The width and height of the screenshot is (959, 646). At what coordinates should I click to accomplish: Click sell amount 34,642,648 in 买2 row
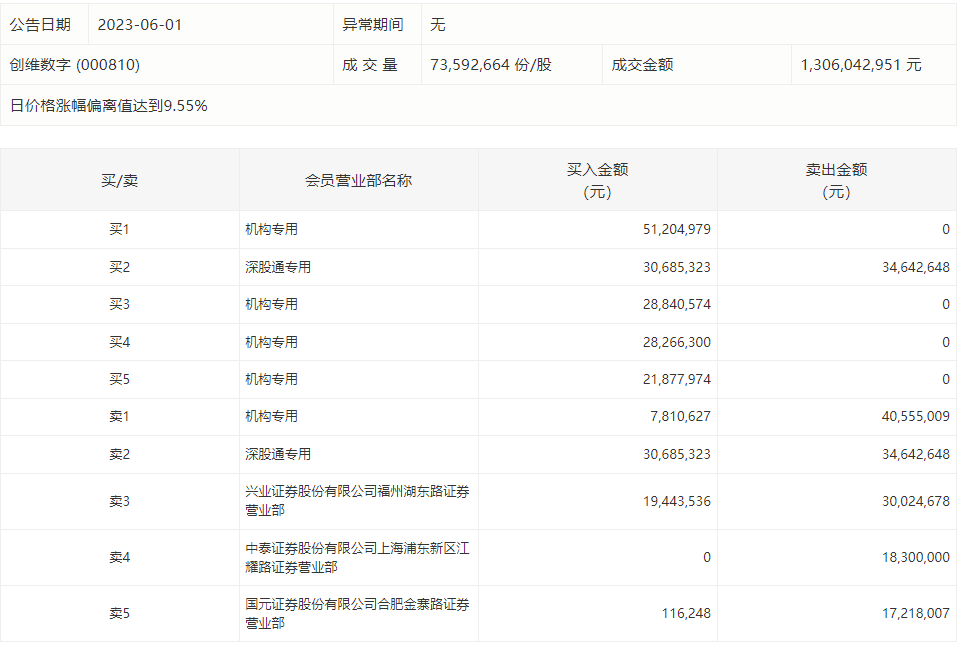(916, 267)
